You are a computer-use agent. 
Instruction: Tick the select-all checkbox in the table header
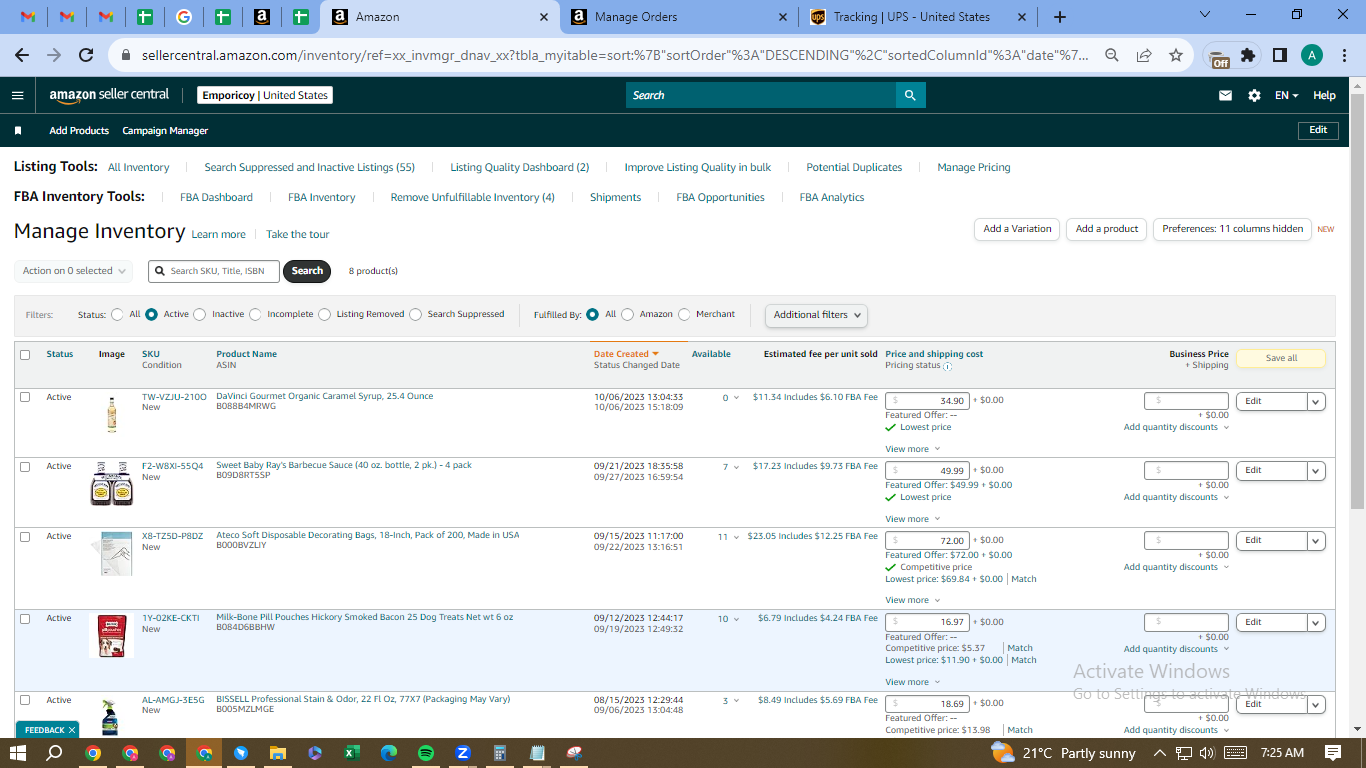[x=25, y=354]
